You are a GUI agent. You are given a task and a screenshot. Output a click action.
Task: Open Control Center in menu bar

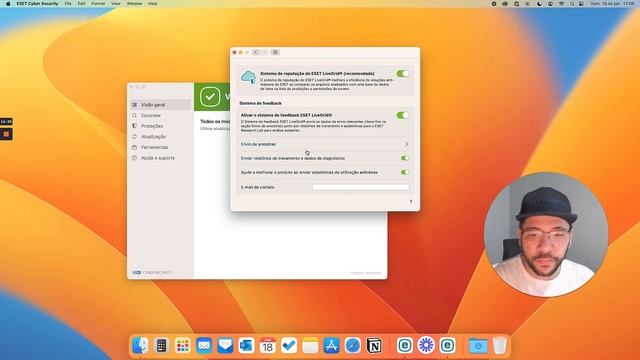pos(581,4)
